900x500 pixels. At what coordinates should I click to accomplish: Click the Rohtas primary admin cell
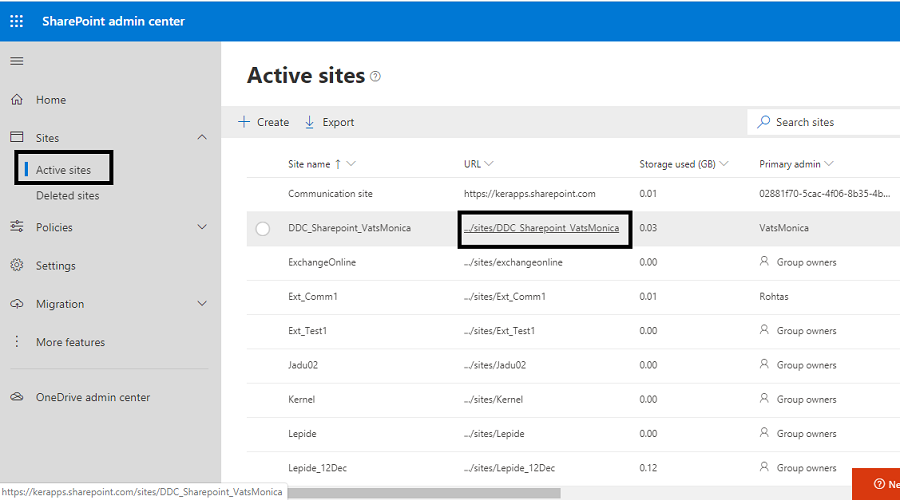click(x=774, y=297)
